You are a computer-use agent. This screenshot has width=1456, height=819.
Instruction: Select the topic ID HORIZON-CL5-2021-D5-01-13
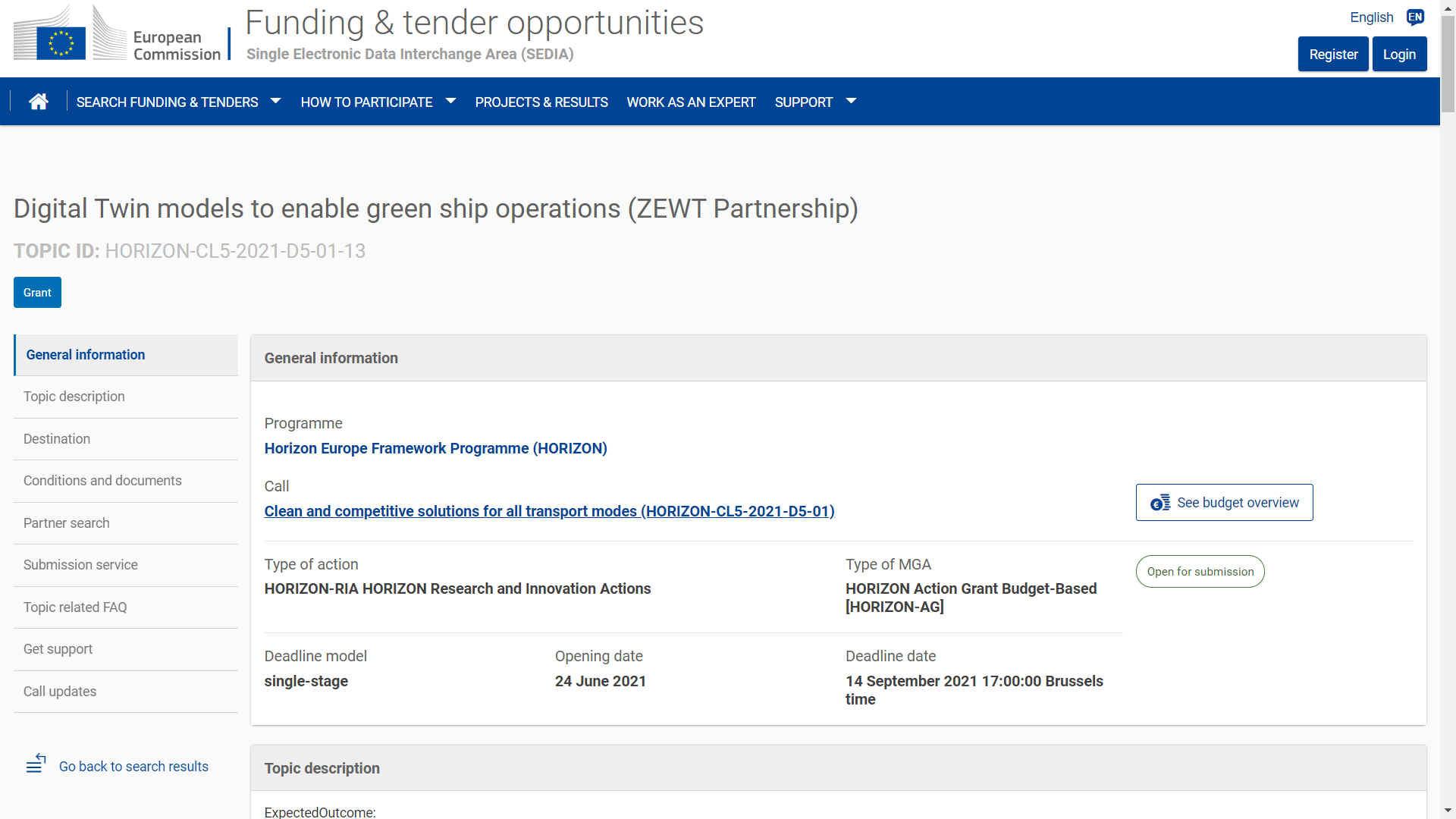pos(235,251)
